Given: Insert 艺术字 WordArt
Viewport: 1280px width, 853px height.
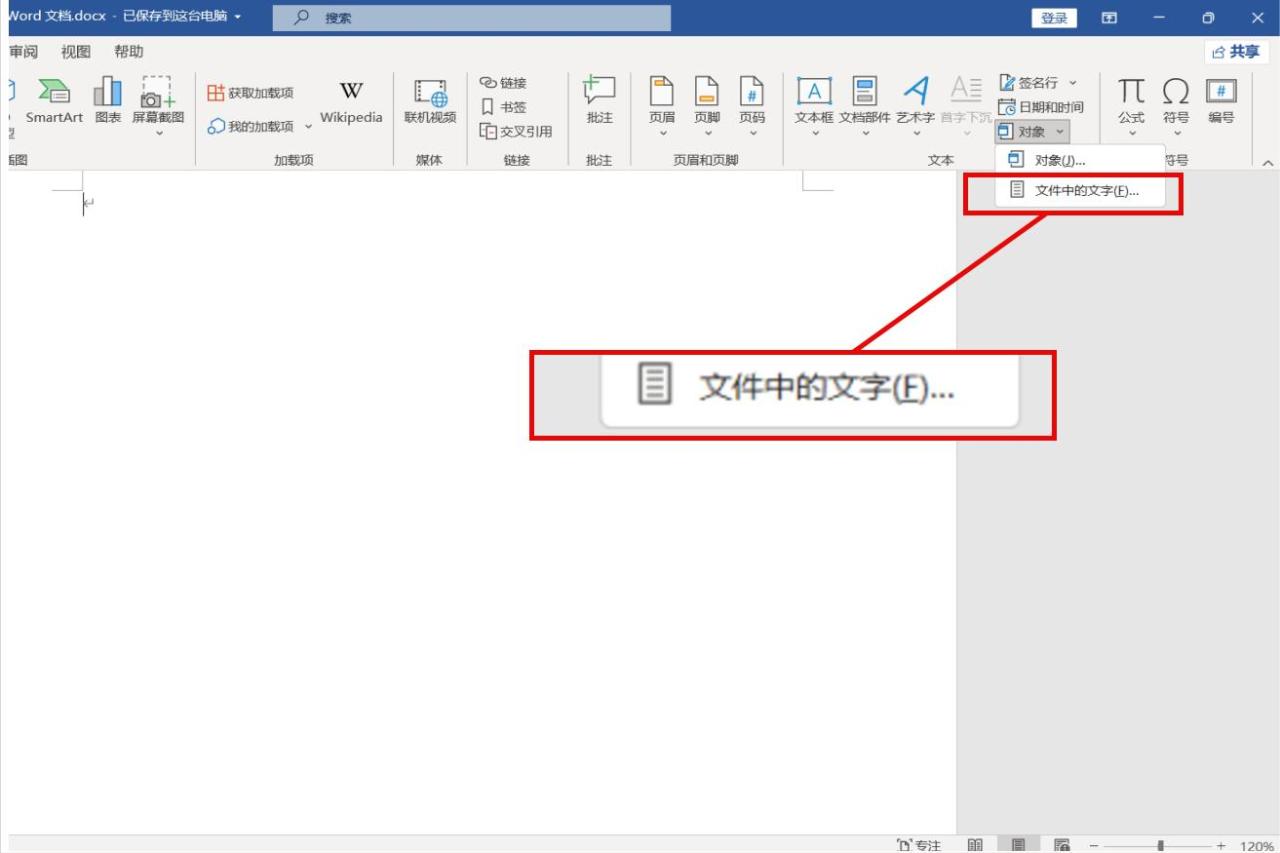Looking at the screenshot, I should coord(916,103).
